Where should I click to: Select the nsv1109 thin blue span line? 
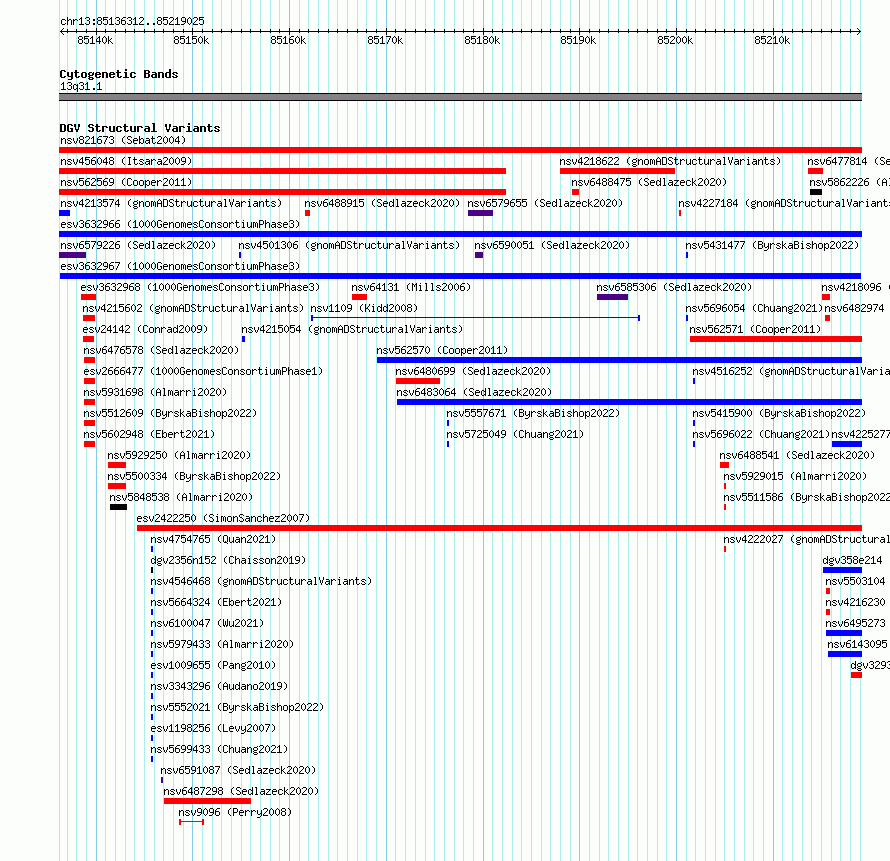click(476, 318)
